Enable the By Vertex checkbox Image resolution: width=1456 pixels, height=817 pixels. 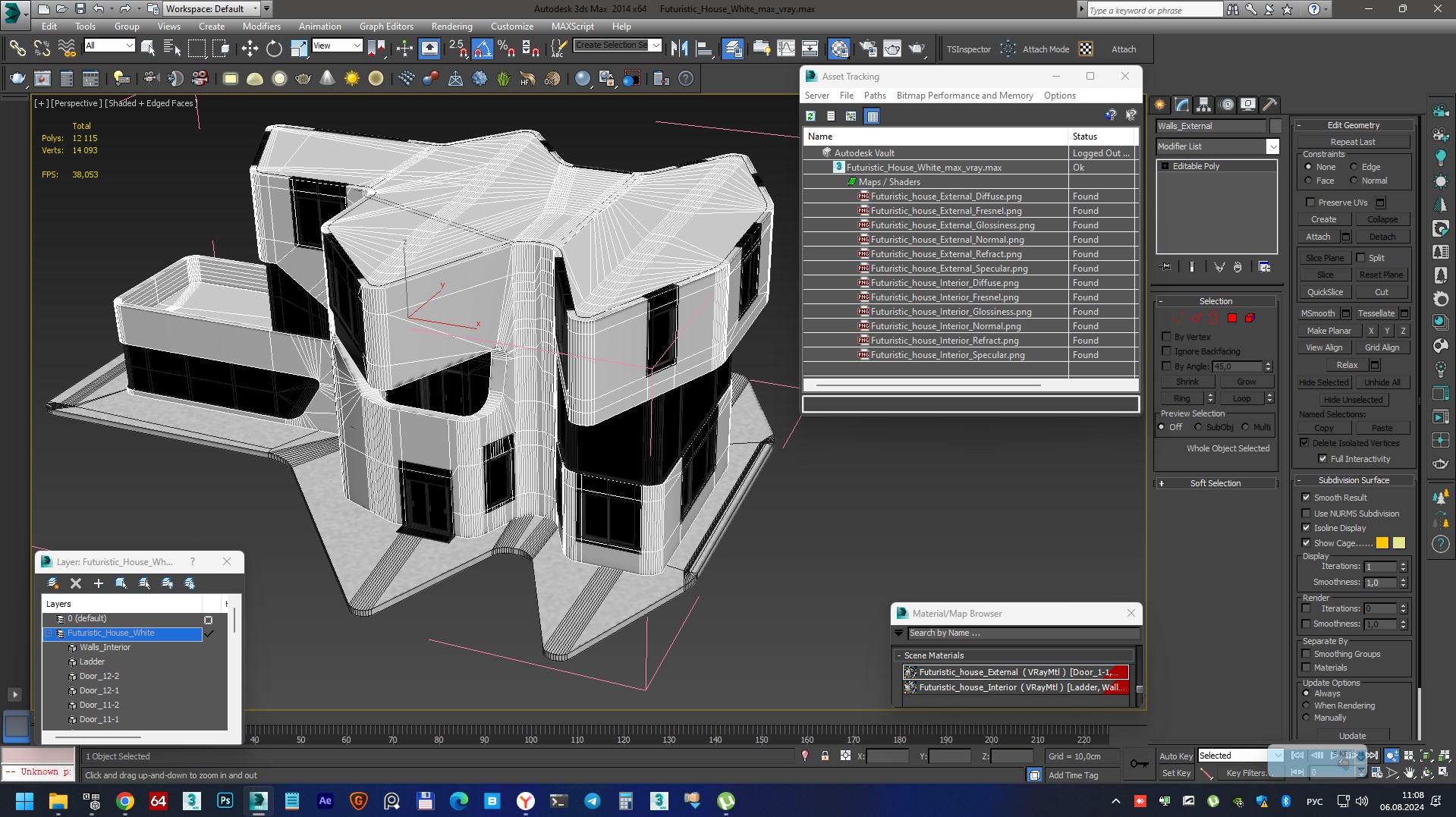coord(1167,337)
